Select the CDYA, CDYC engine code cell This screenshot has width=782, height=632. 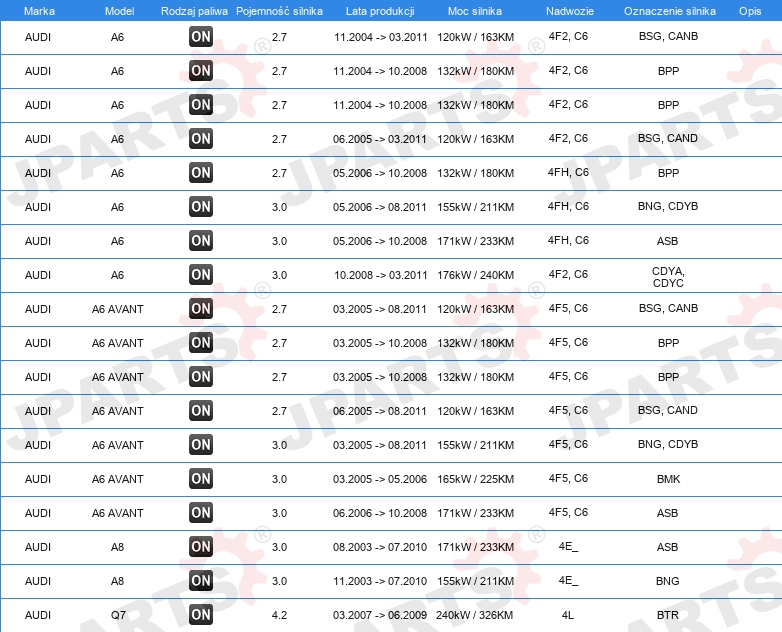[x=668, y=277]
